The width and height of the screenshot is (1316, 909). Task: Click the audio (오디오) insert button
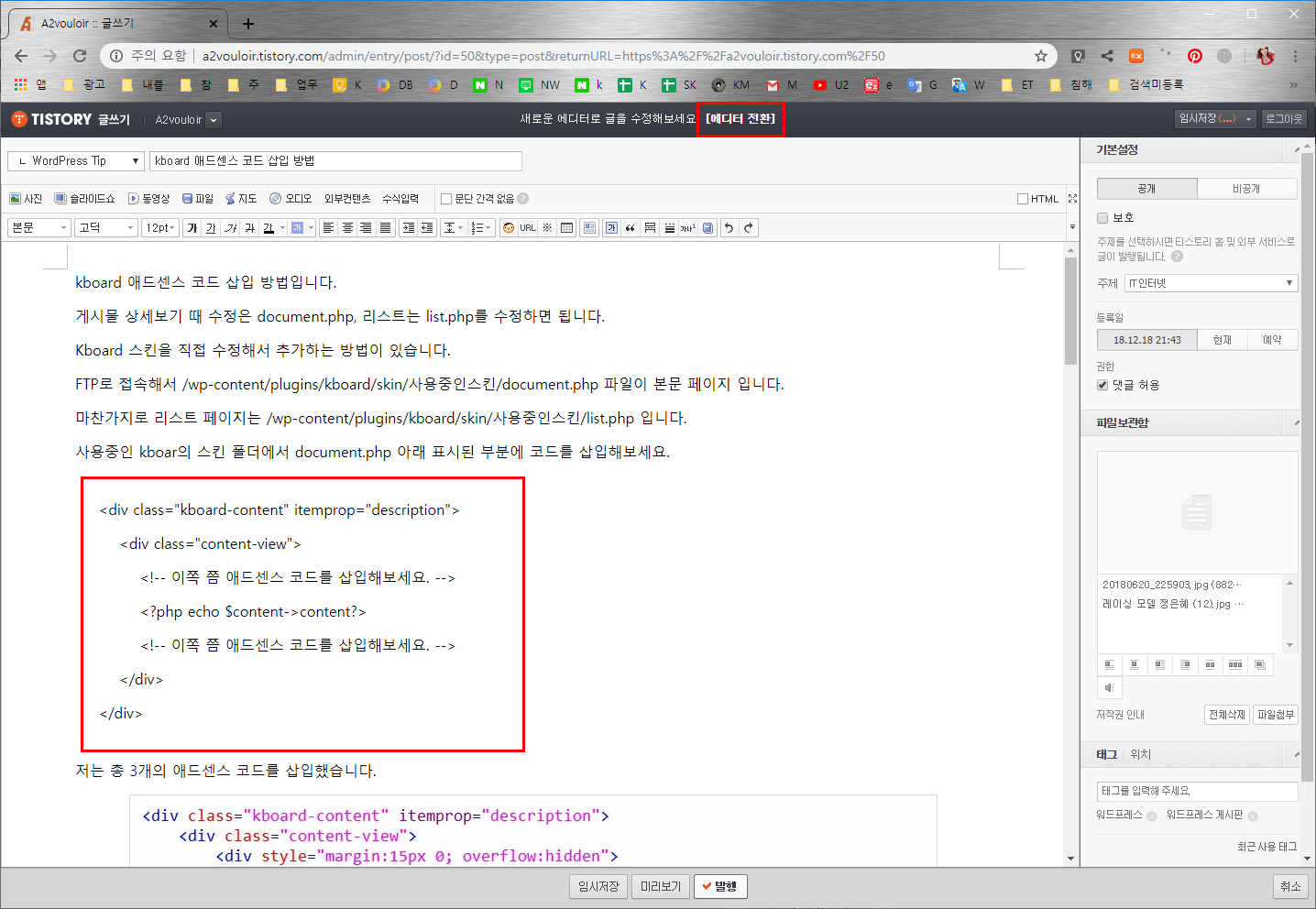[291, 199]
